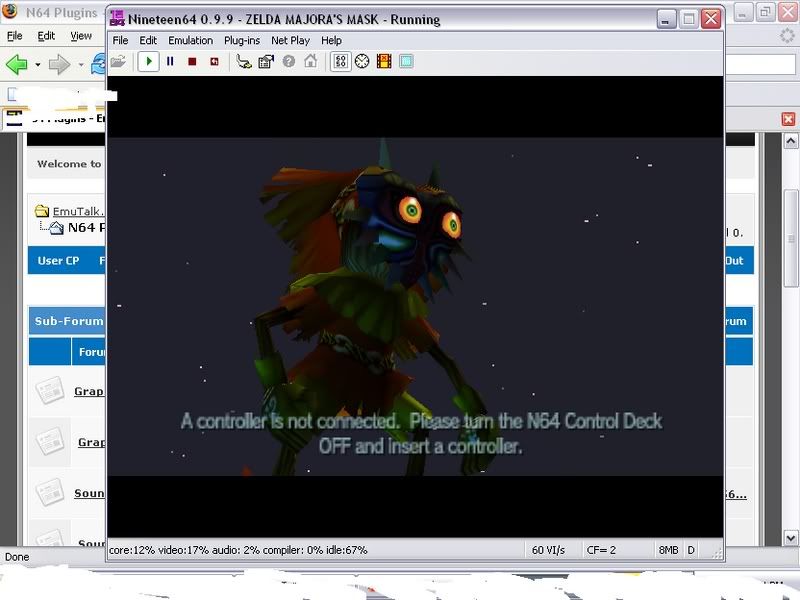This screenshot has width=800, height=600.
Task: Click '60 VI/s' in the status bar
Action: (548, 550)
